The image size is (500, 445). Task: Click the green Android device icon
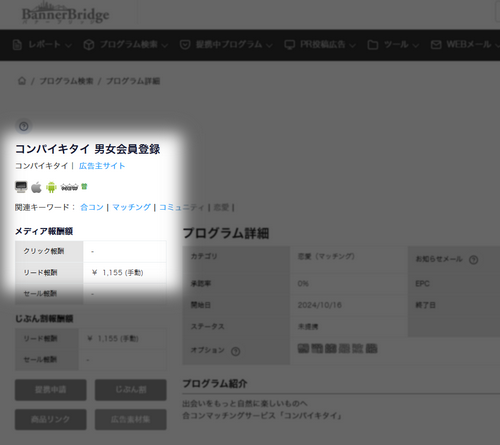[51, 187]
